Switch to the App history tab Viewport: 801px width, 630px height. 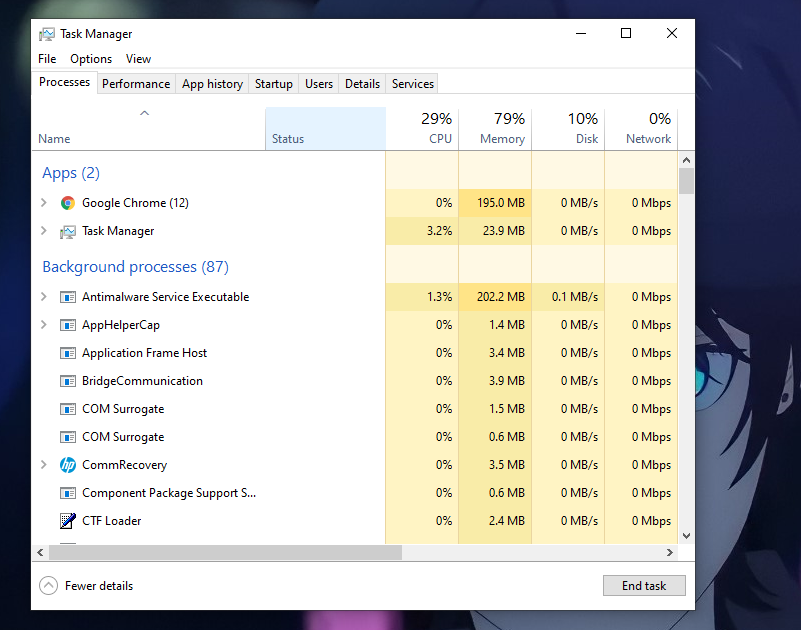click(x=213, y=84)
